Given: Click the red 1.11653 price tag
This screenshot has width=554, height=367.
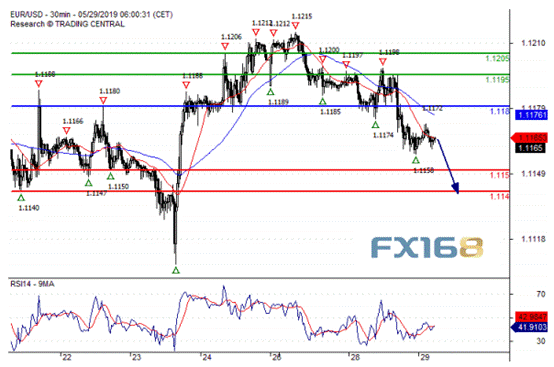Looking at the screenshot, I should point(530,138).
